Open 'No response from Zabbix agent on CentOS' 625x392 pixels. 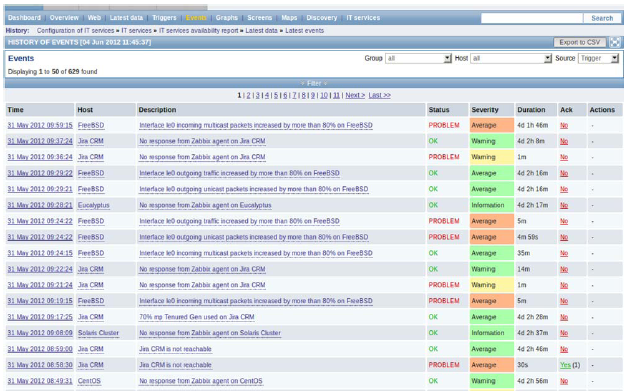(x=201, y=381)
